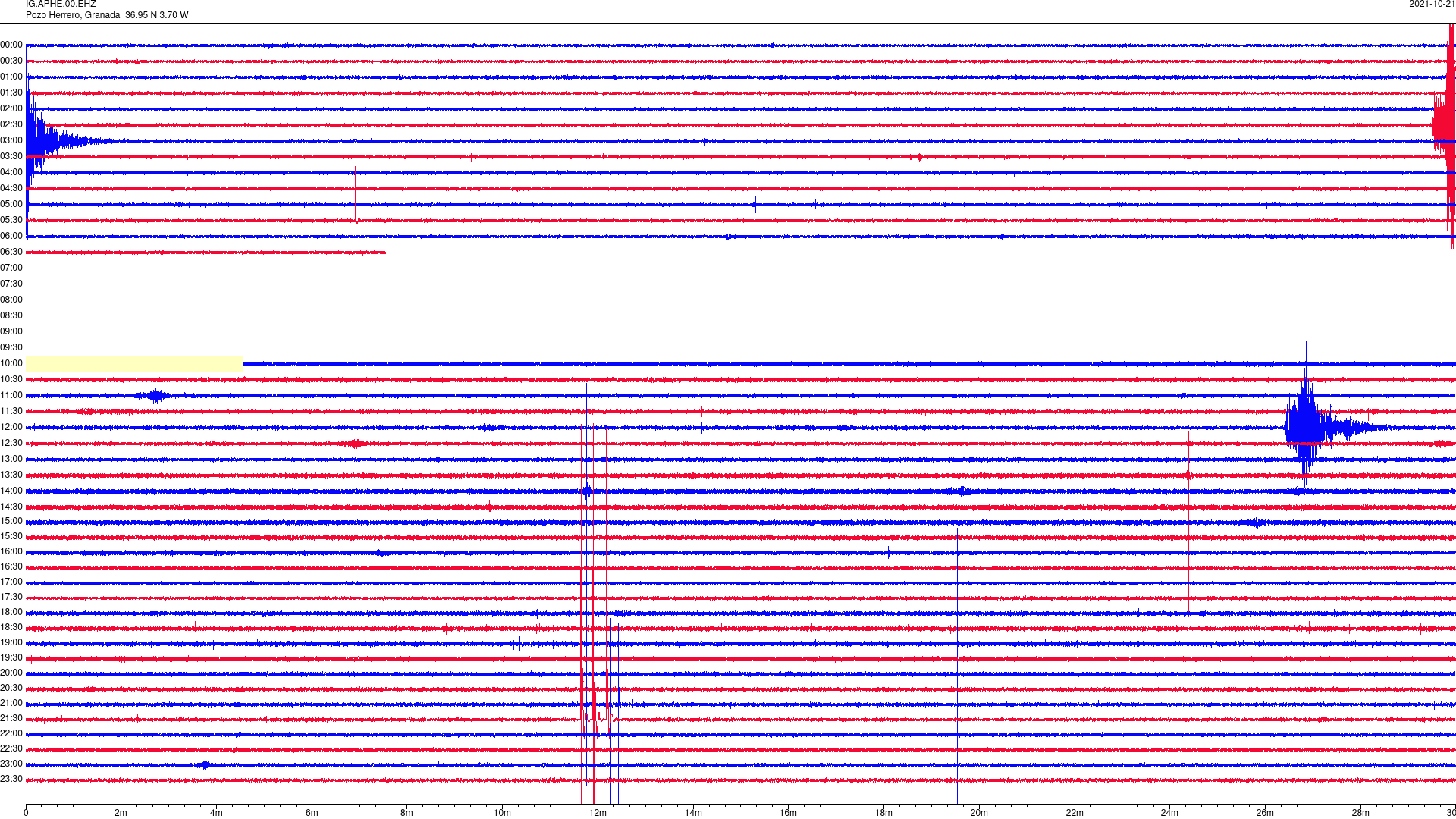Click the small blue event on 11:00 trace
Viewport: 1456px width, 819px height.
155,396
